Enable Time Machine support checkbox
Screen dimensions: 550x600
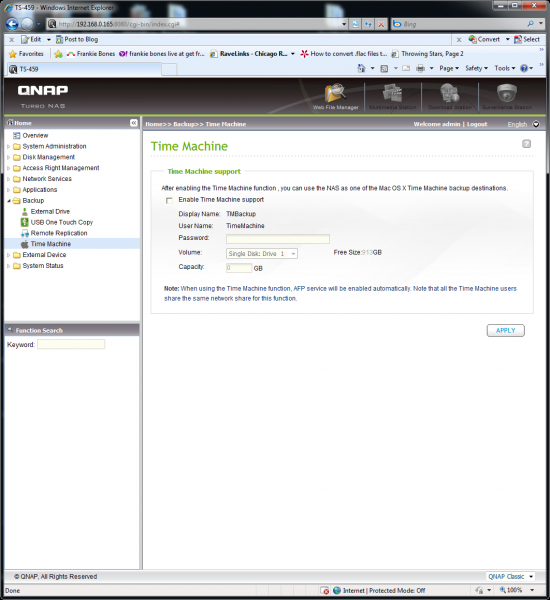[169, 201]
